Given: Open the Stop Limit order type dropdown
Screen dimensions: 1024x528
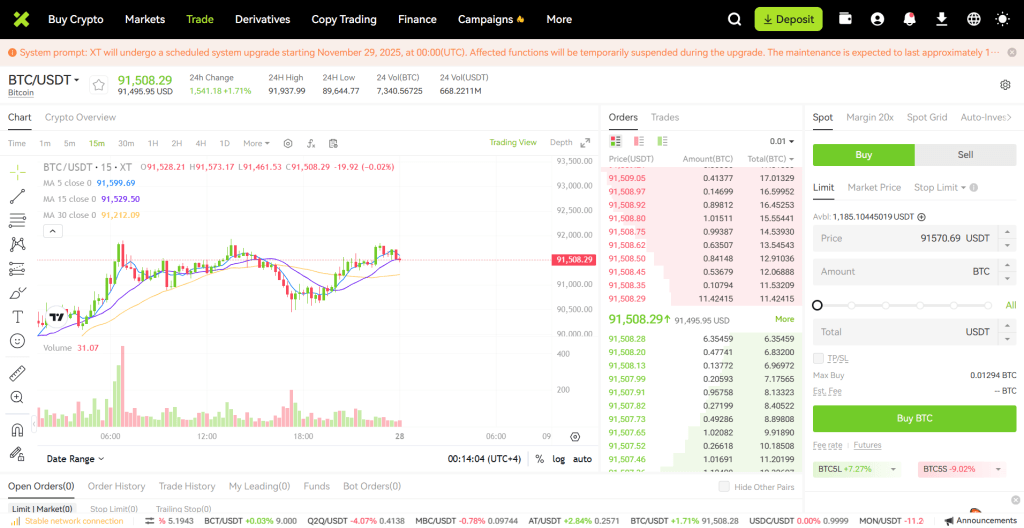Looking at the screenshot, I should point(940,188).
